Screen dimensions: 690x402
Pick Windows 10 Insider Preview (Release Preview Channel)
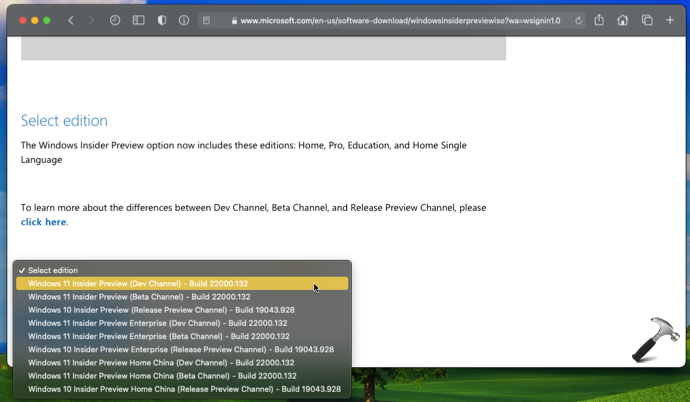(161, 310)
